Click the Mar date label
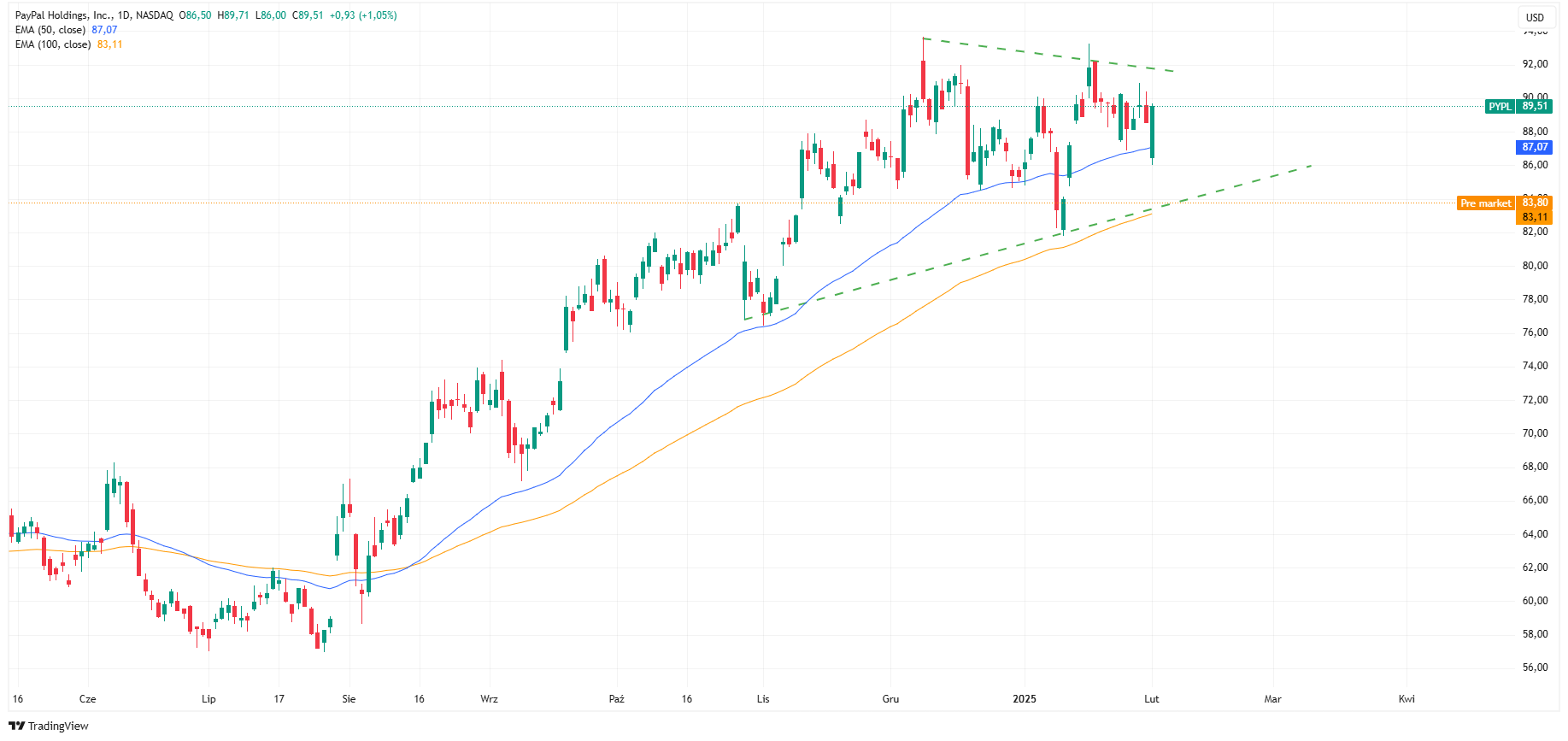The width and height of the screenshot is (1568, 741). pos(1273,699)
